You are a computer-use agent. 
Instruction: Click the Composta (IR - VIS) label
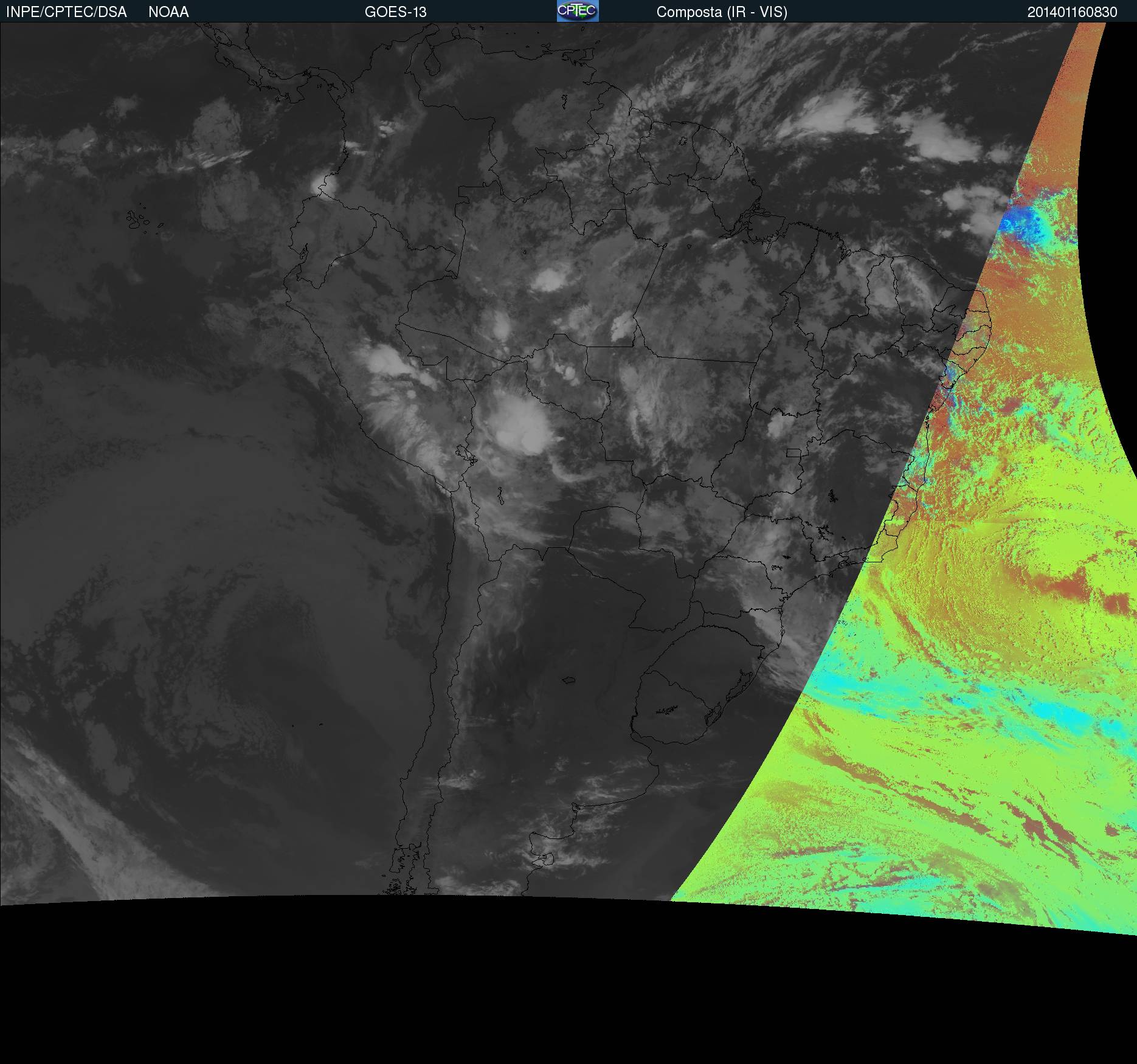722,12
